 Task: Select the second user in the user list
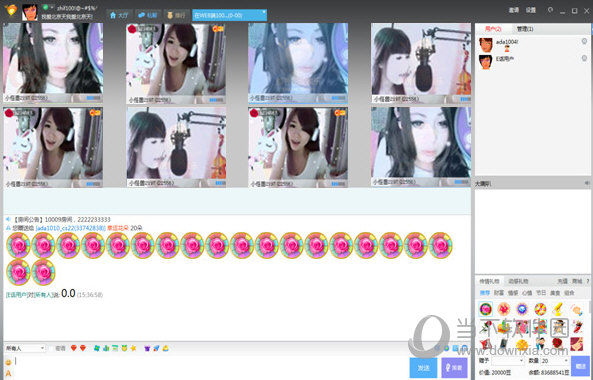[x=533, y=62]
